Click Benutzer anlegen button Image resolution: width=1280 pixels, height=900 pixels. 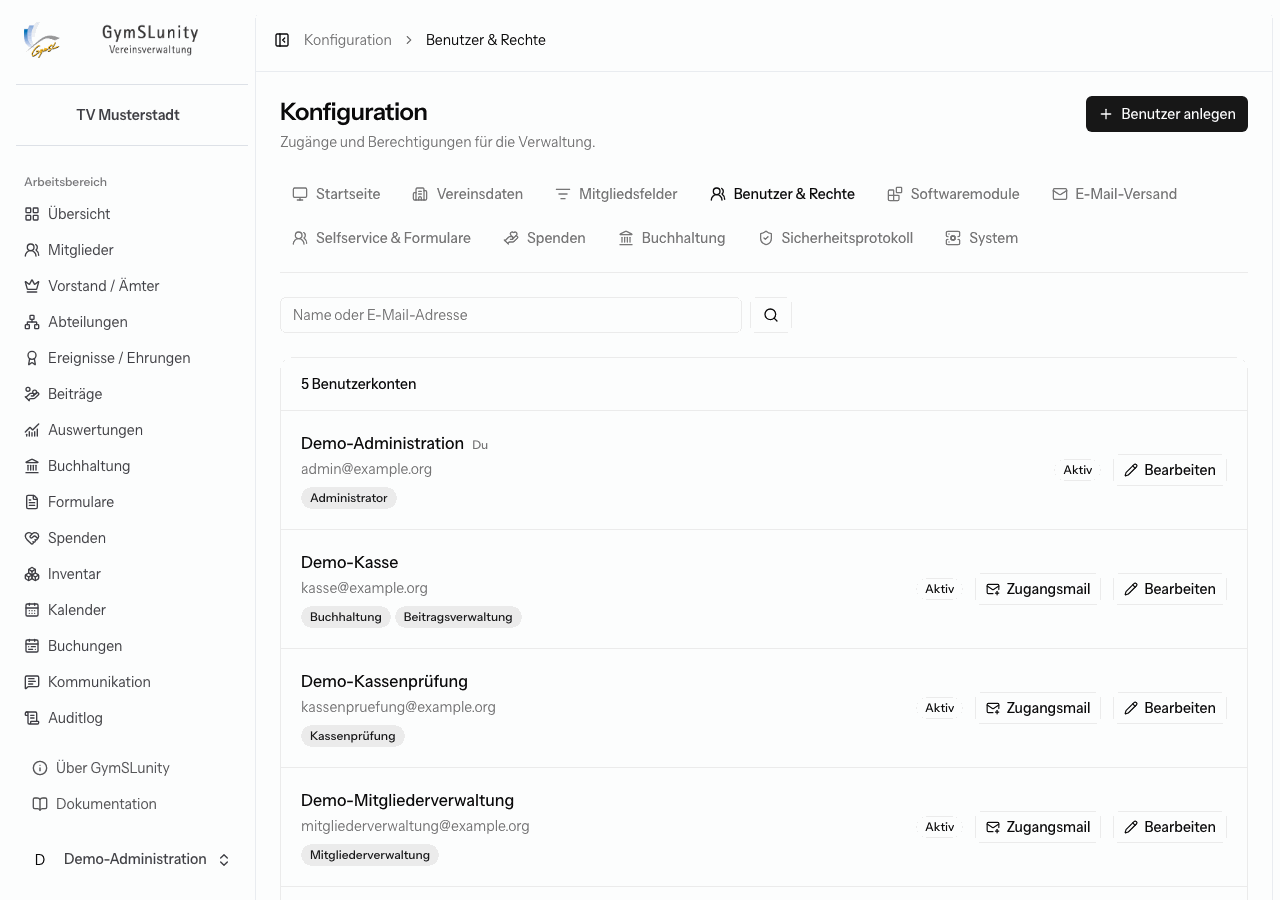pyautogui.click(x=1167, y=114)
